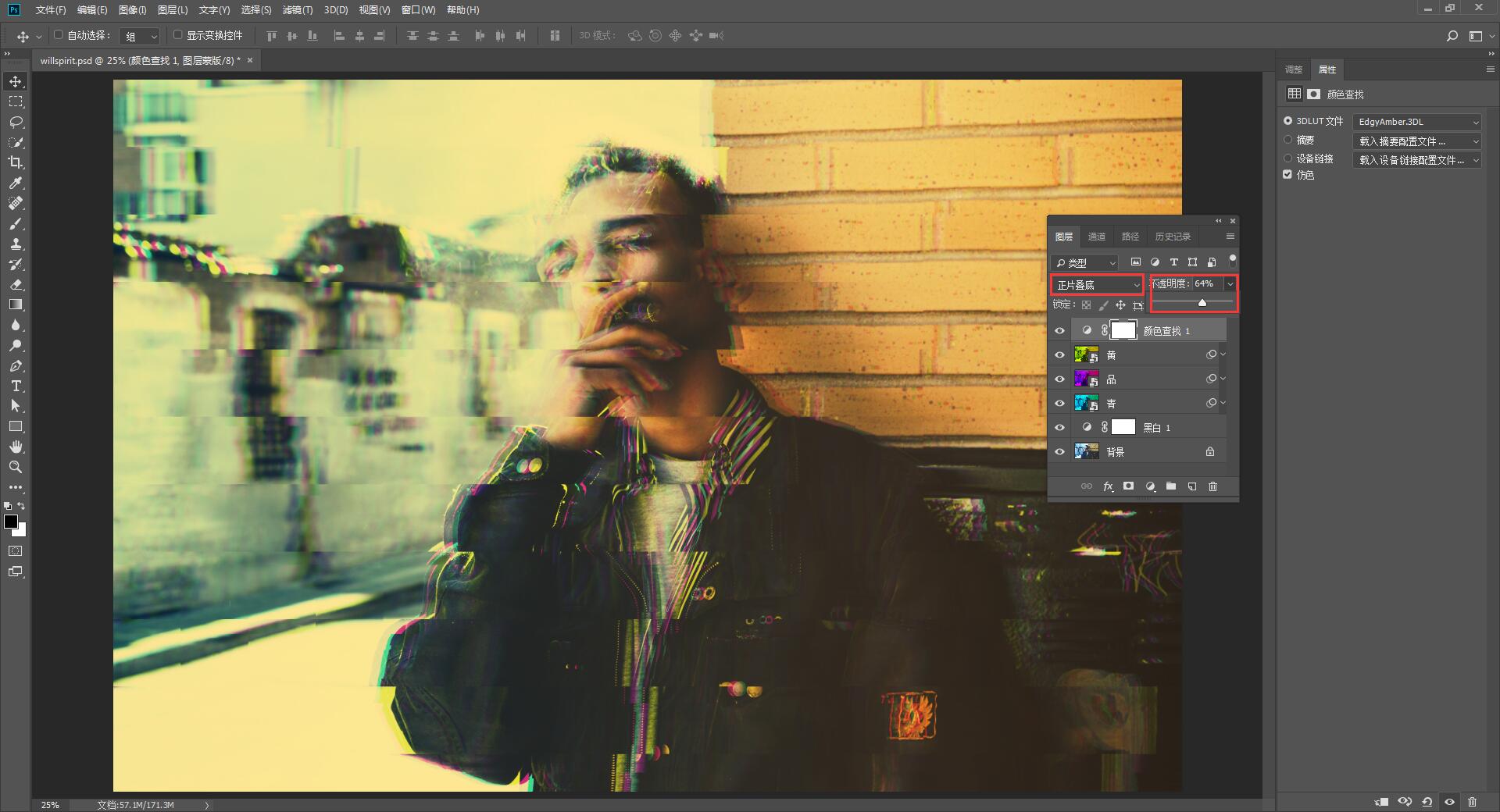Open the opacity dropdown arrow

pos(1230,284)
